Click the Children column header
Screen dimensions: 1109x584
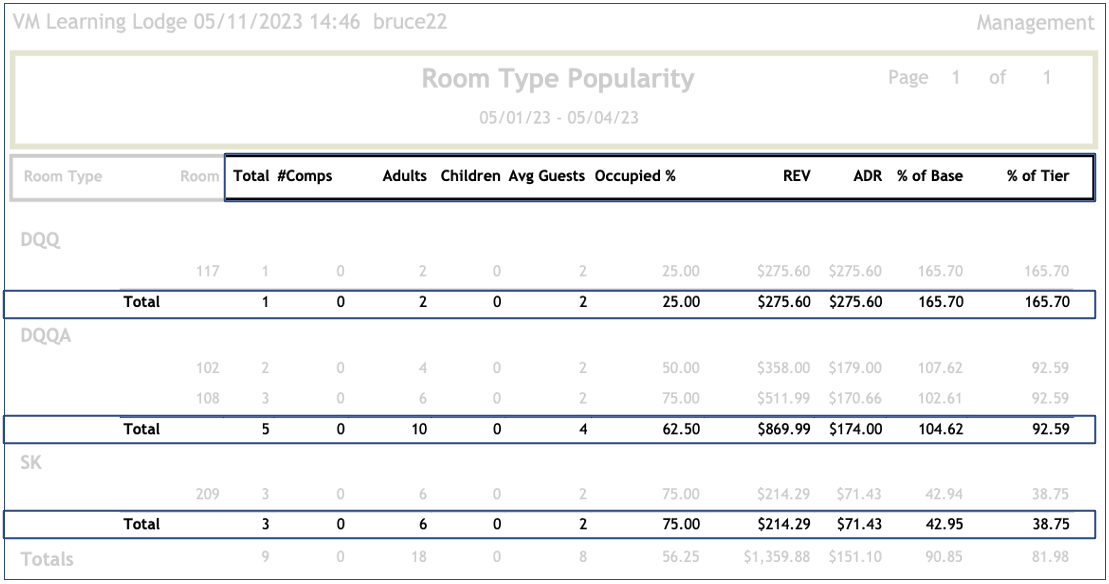(x=470, y=176)
